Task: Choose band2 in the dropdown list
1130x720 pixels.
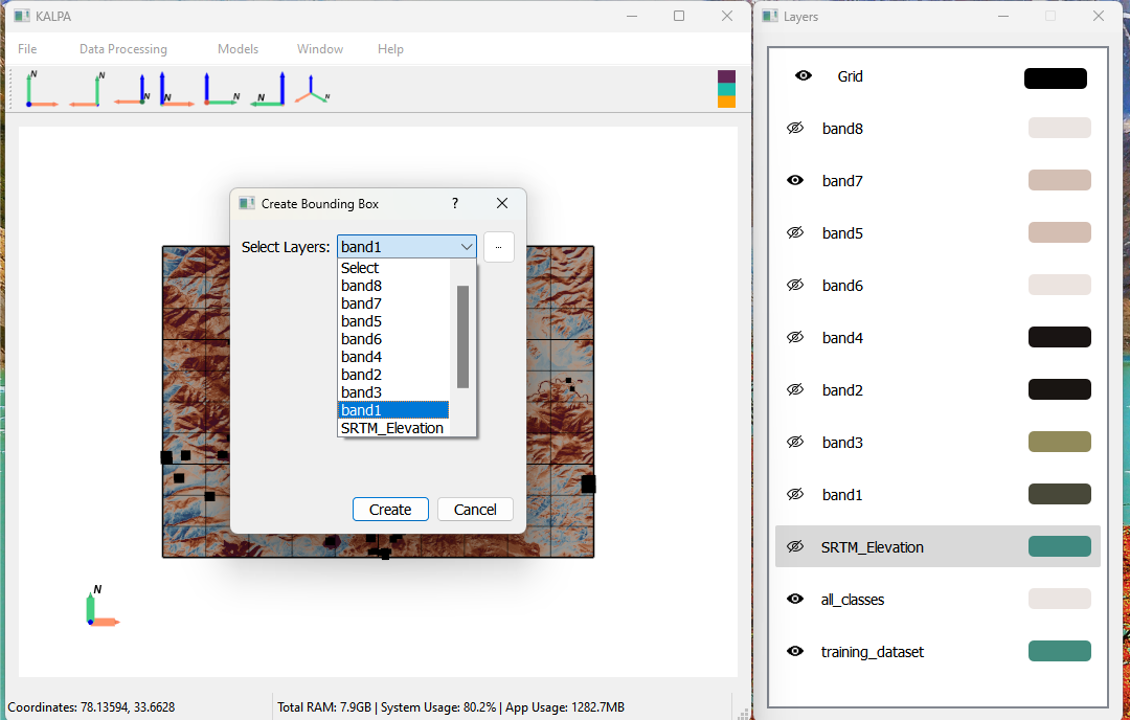Action: coord(393,375)
